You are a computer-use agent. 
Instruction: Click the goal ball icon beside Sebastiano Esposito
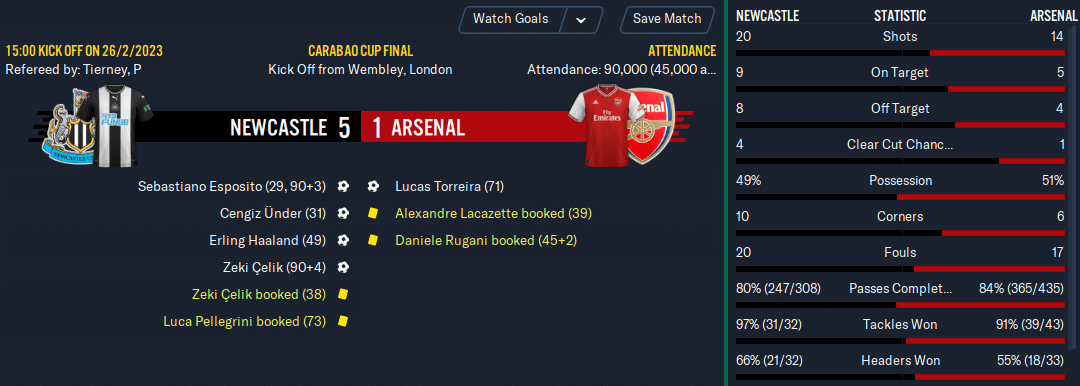(343, 186)
